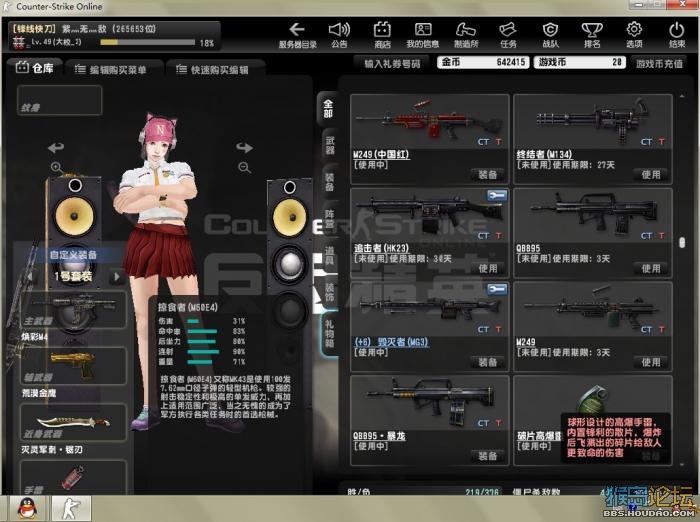Click 使用 button for QB895

pos(650,268)
